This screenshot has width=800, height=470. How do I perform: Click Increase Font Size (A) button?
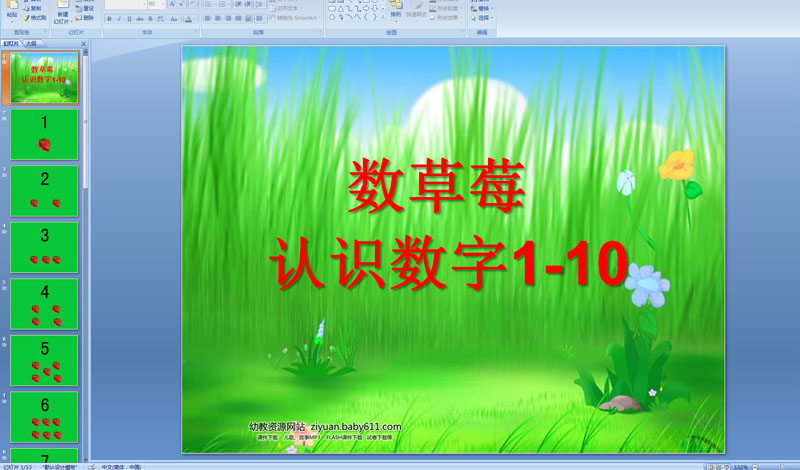172,4
